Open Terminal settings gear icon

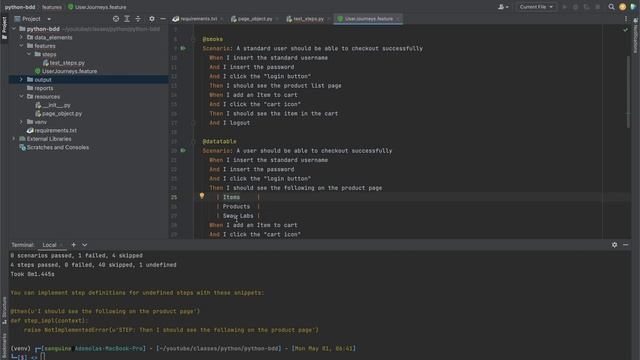614,245
